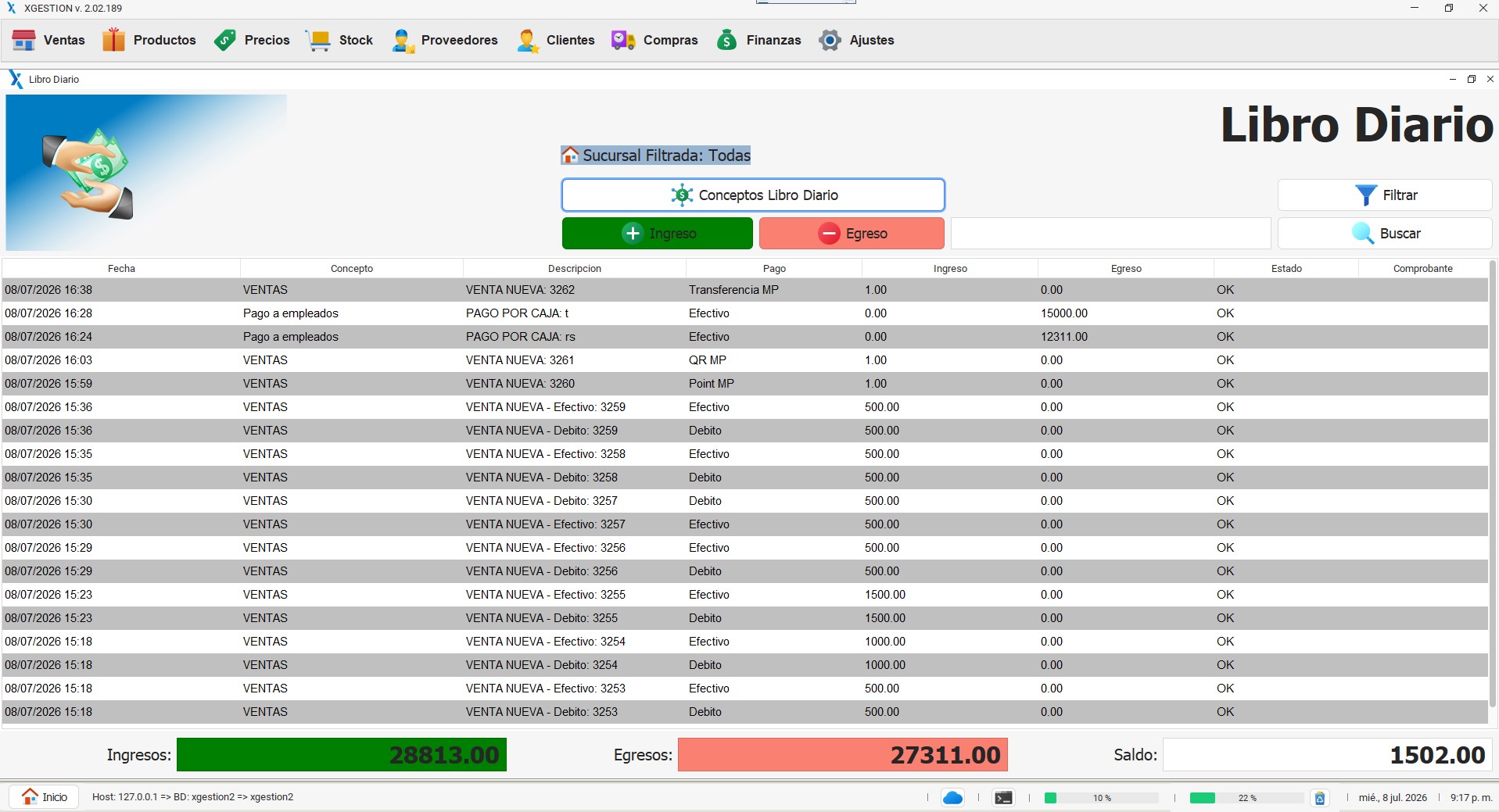Click the Conceptos Libro Diario dollar icon
The width and height of the screenshot is (1499, 812).
click(682, 195)
